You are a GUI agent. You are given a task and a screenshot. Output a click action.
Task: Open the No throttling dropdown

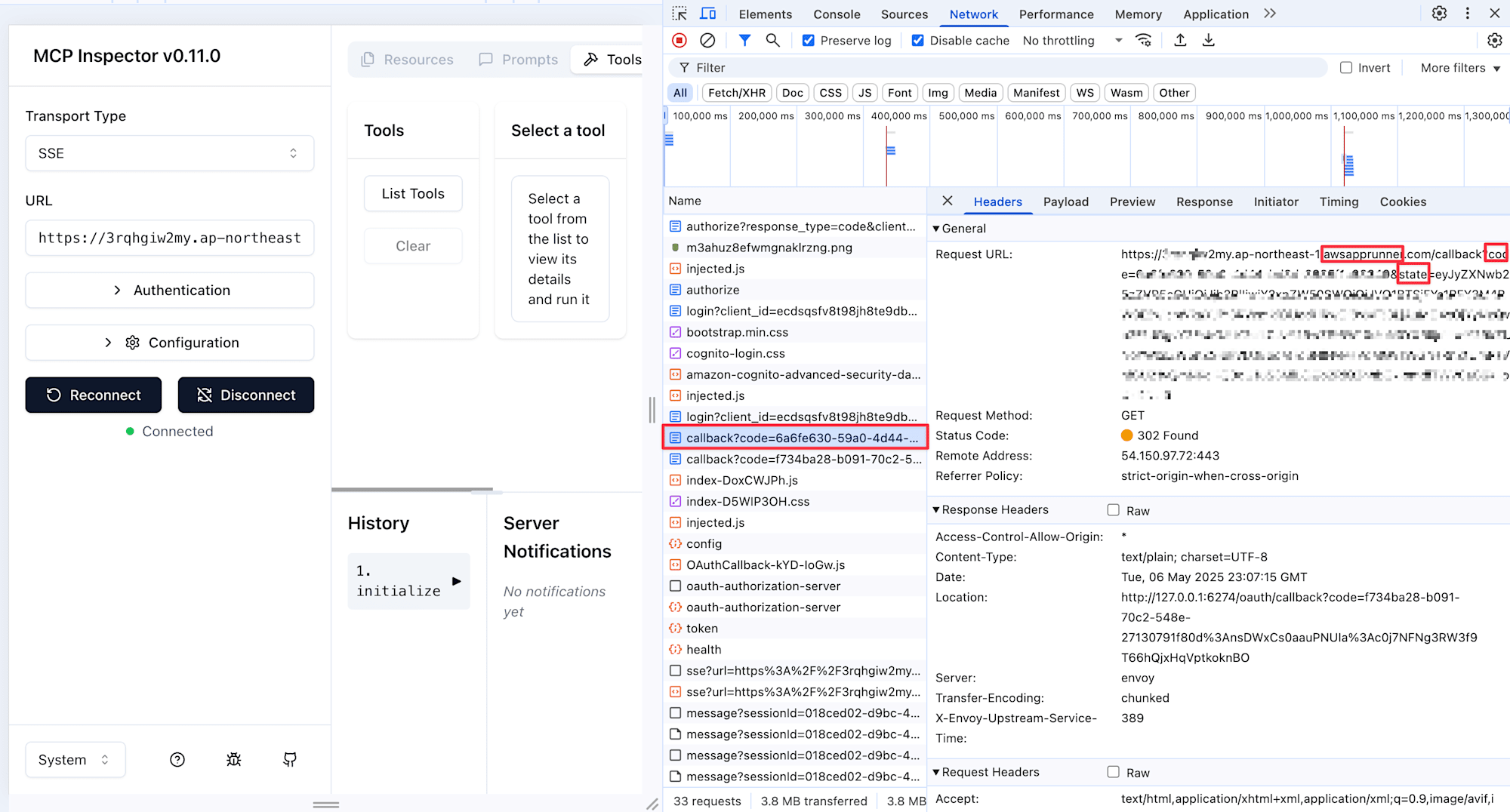[x=1072, y=41]
